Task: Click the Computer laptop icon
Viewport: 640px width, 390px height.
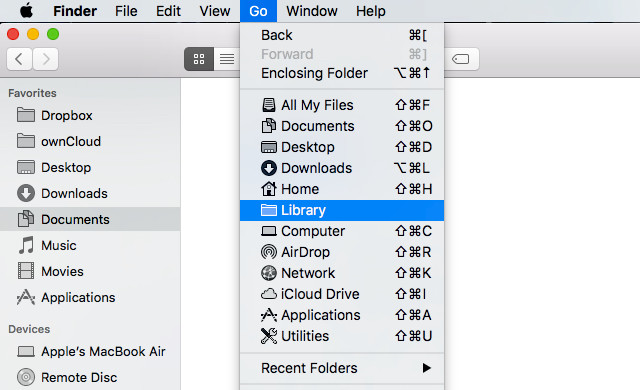Action: 269,231
